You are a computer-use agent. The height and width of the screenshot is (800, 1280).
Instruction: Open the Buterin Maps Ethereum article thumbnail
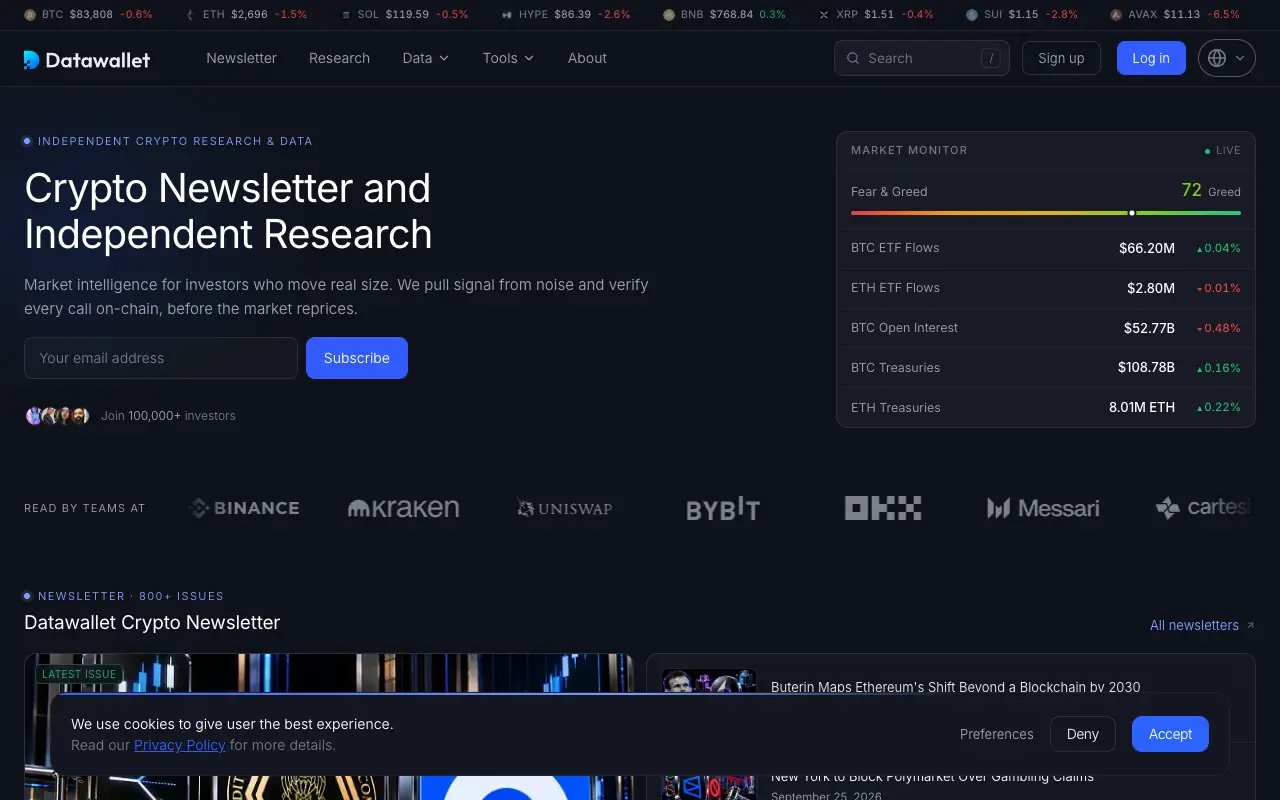[x=709, y=682]
